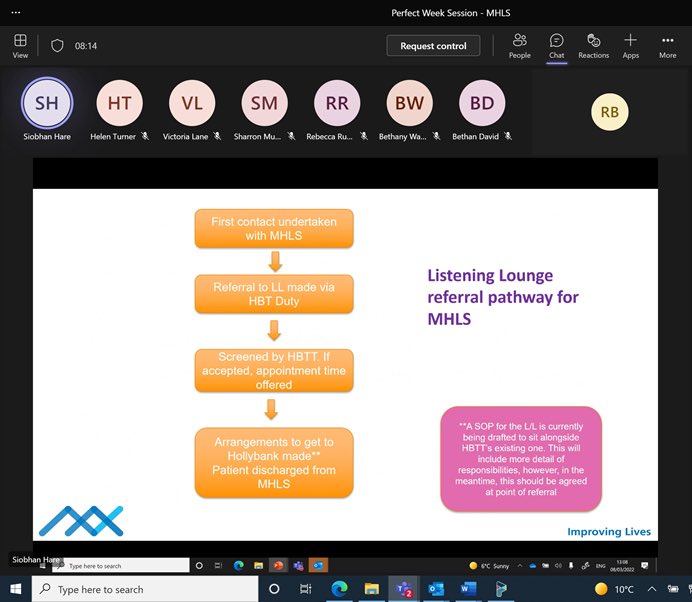Select Rebecca's RR participant avatar
The height and width of the screenshot is (602, 692).
coord(337,103)
